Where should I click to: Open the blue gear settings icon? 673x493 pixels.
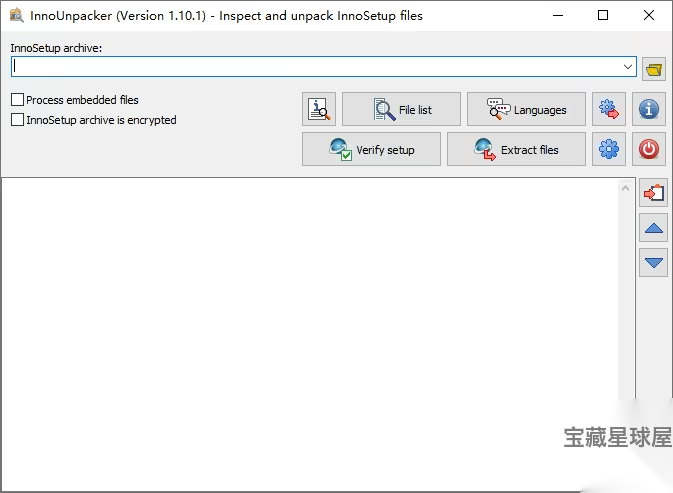click(x=609, y=149)
